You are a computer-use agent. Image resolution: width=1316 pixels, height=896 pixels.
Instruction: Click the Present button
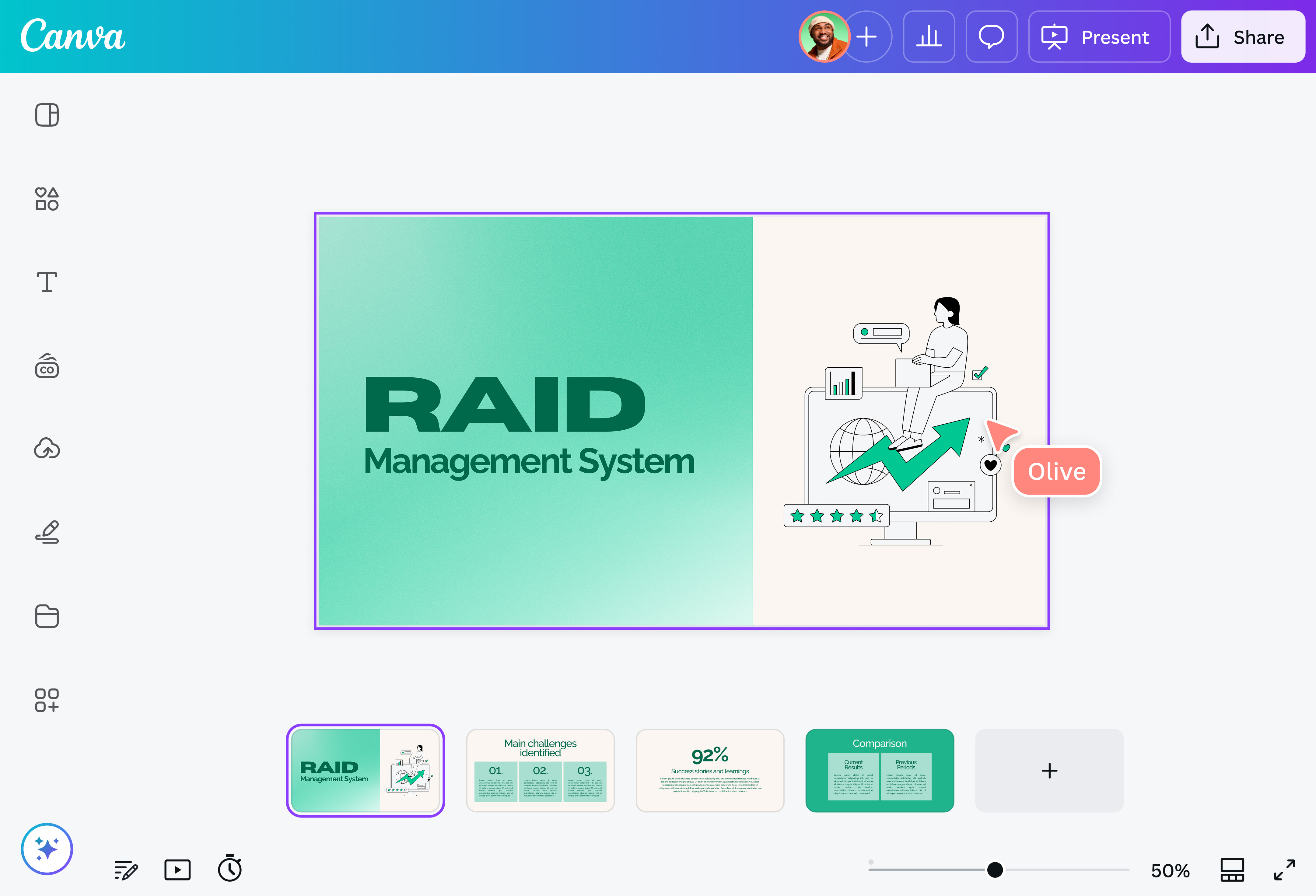click(1098, 37)
